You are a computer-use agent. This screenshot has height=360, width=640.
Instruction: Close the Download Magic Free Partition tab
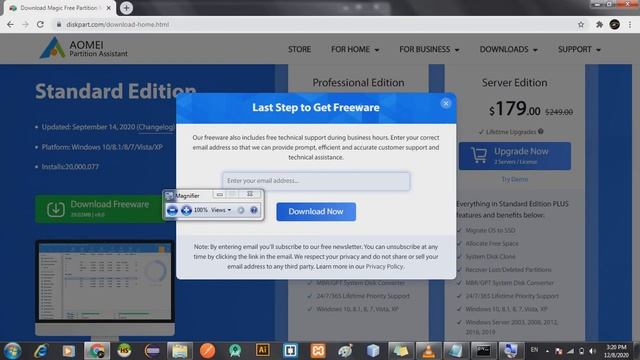pos(109,8)
